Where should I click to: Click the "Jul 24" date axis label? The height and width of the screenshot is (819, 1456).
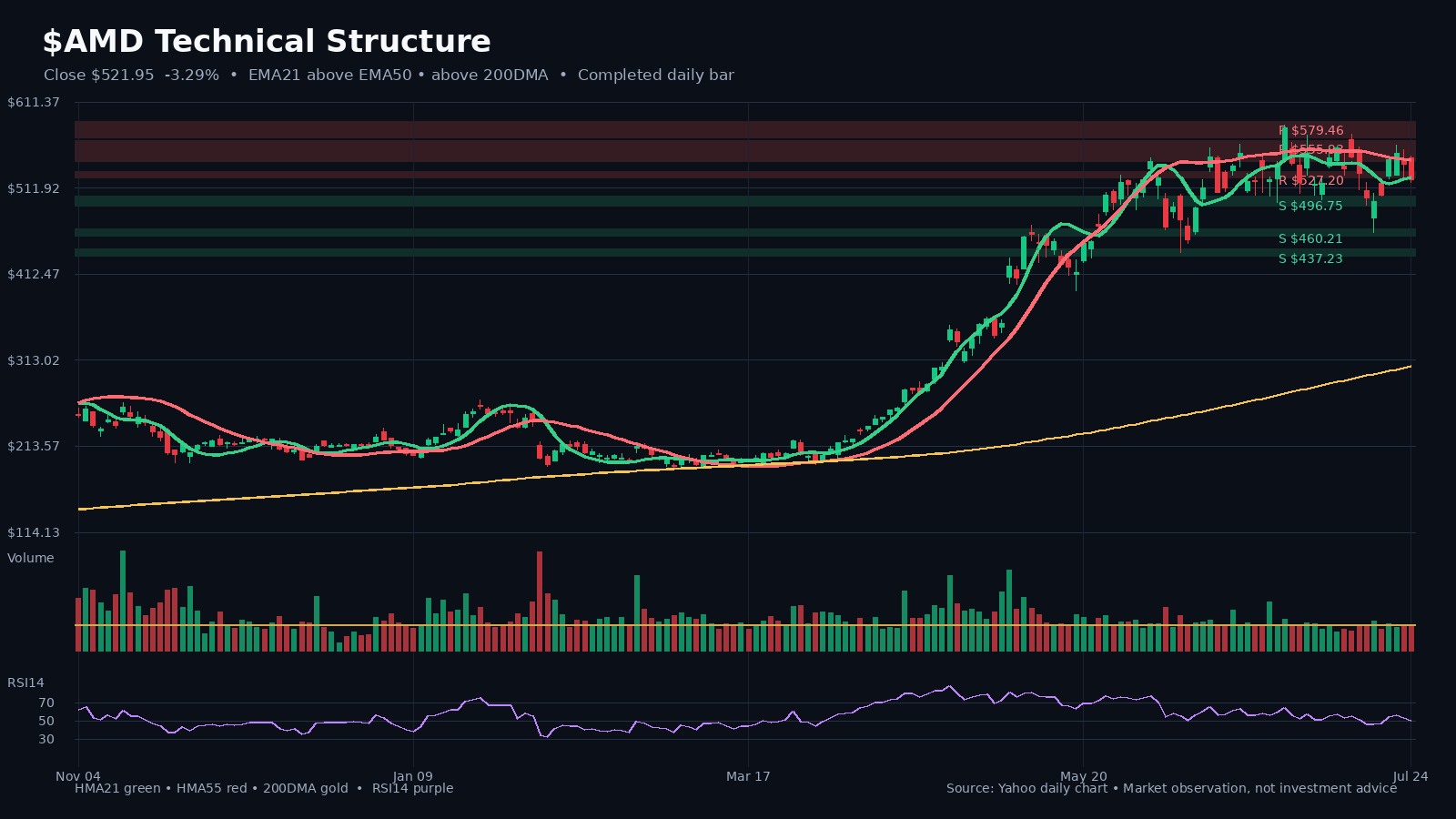1410,776
